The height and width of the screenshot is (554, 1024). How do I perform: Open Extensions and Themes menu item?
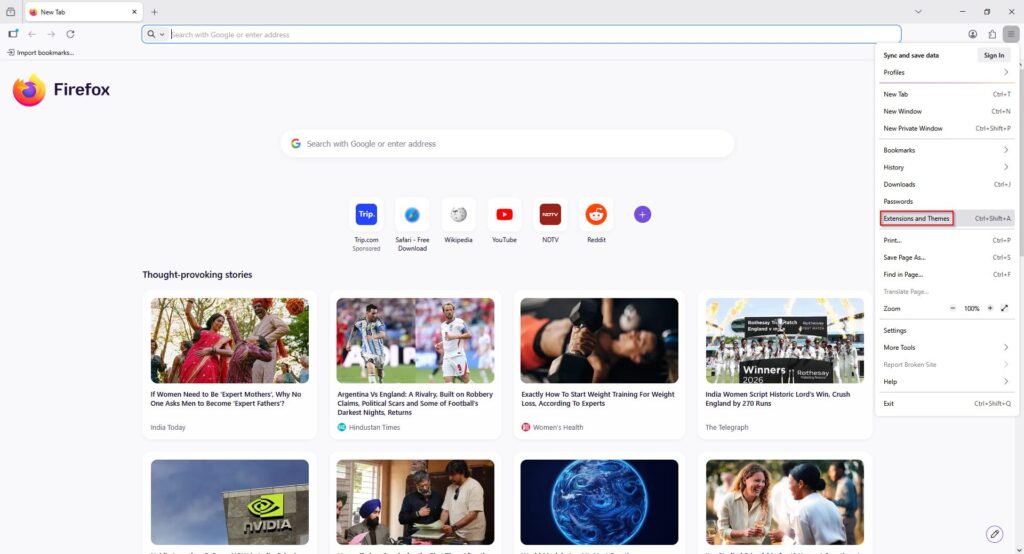(x=946, y=218)
